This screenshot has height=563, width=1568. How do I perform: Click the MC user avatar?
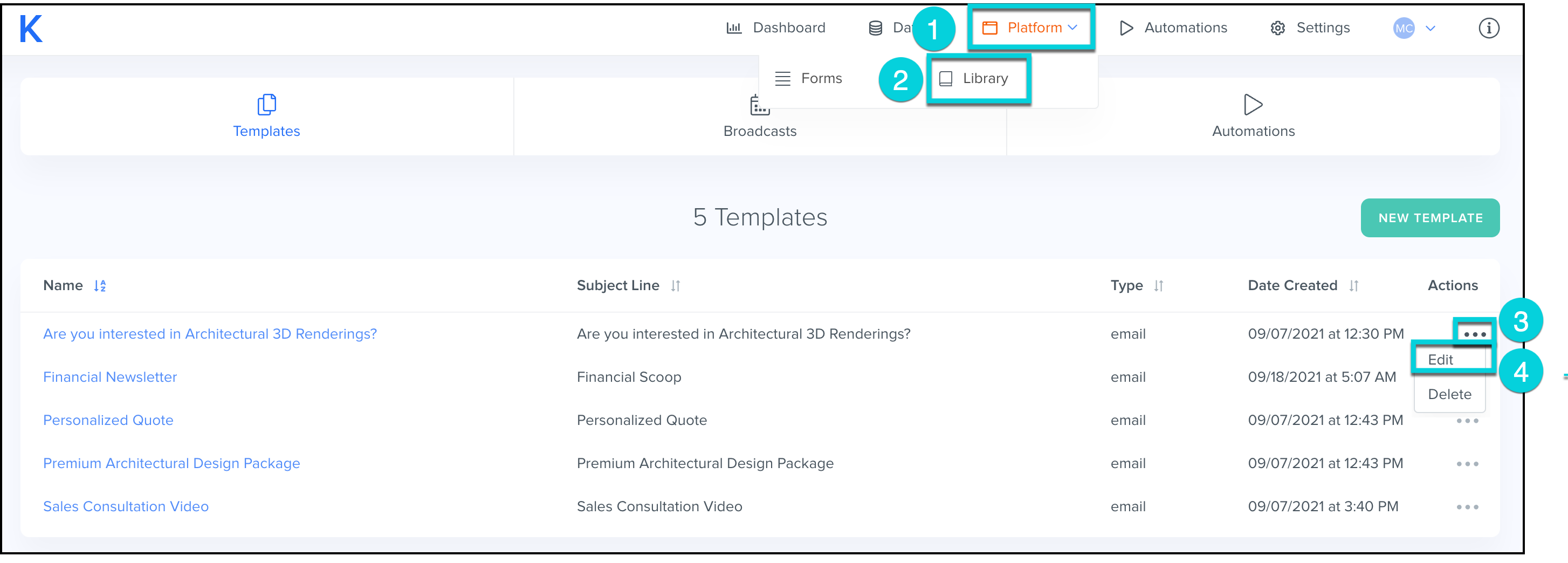click(1403, 28)
